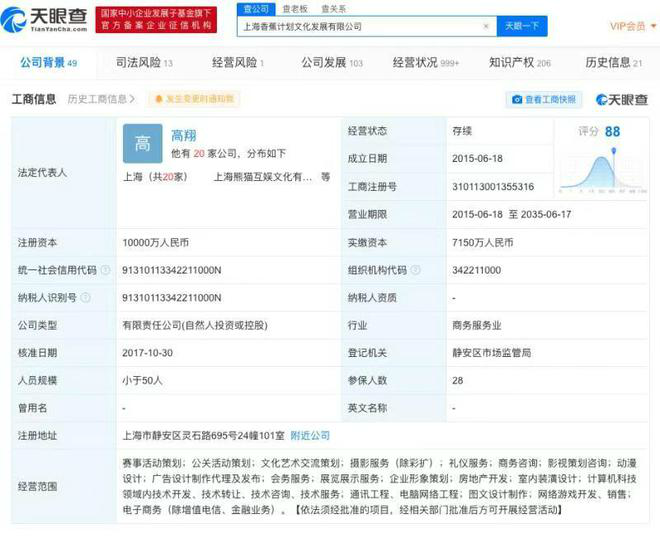
Task: Click the 发生变更时通知我 button
Action: coord(194,99)
